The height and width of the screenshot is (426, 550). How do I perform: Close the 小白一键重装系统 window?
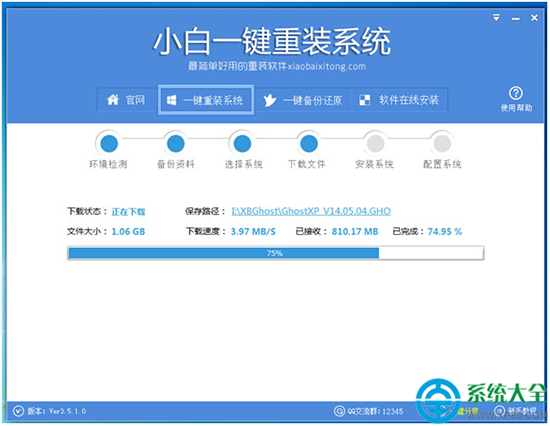534,18
